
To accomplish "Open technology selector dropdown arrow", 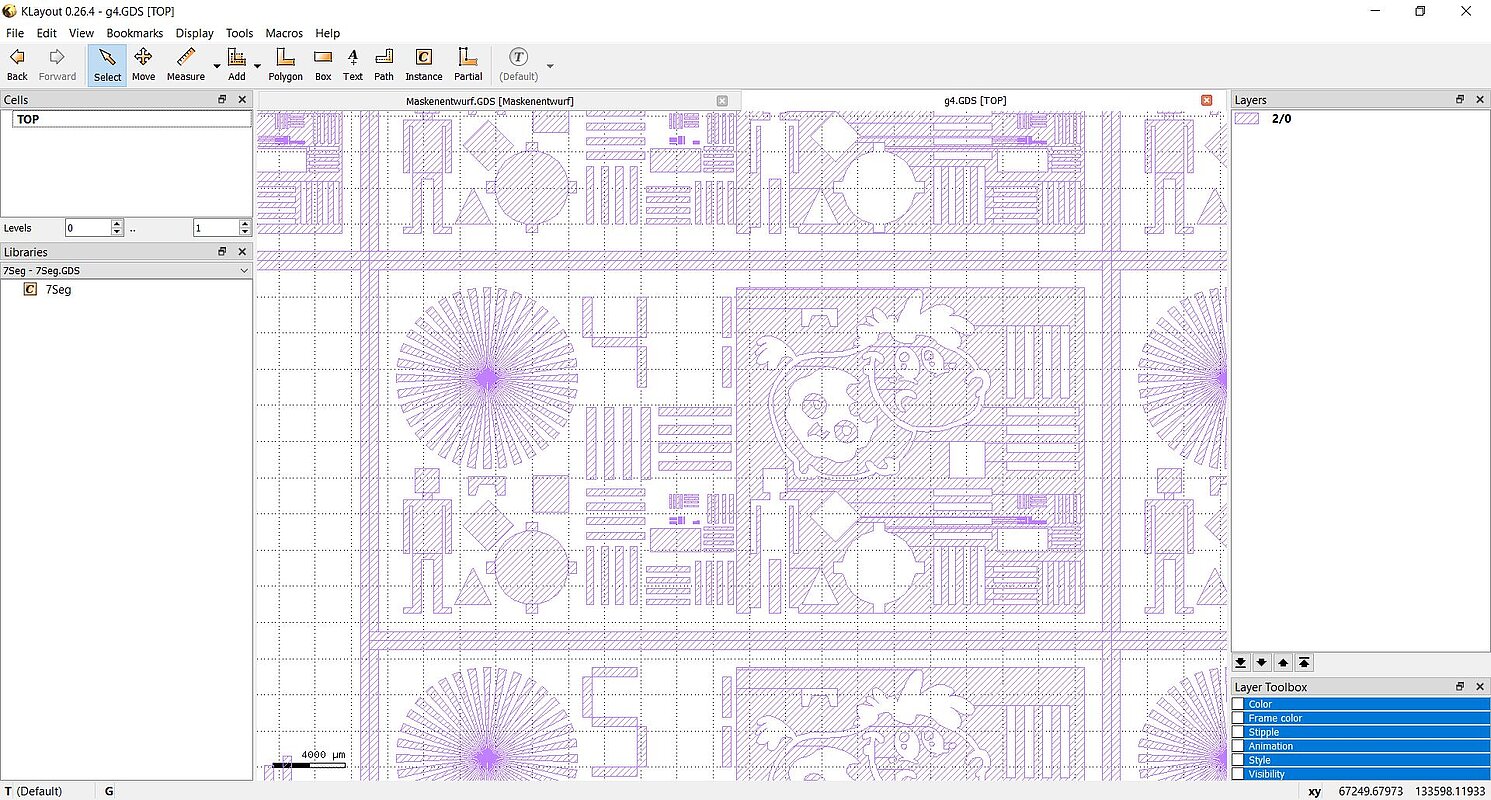I will (549, 66).
